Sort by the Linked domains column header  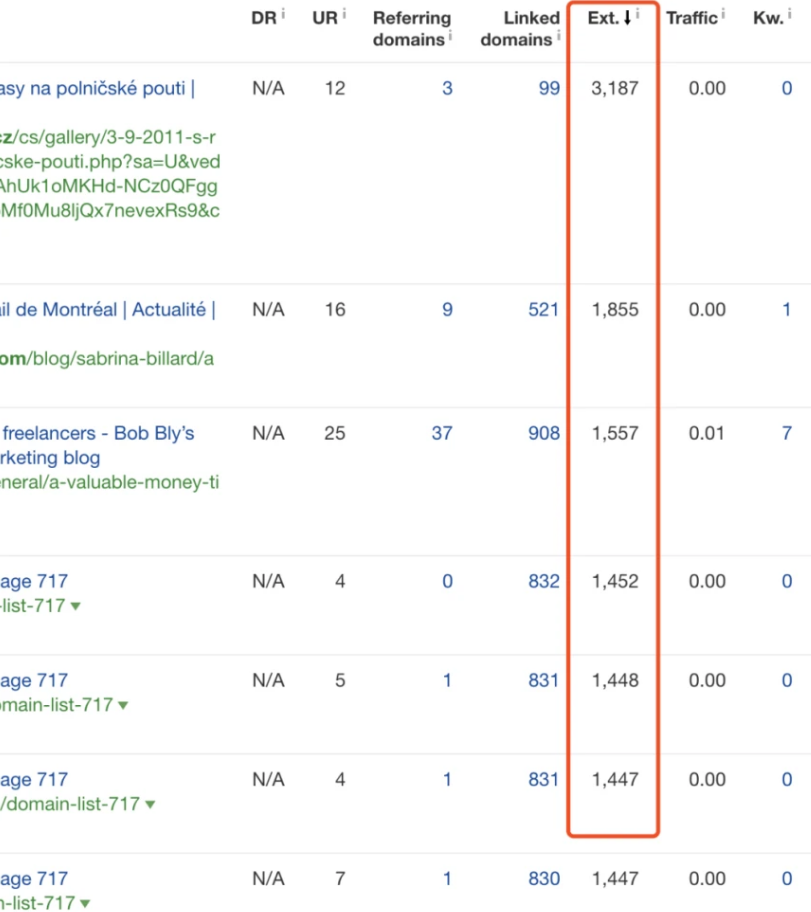(x=519, y=29)
